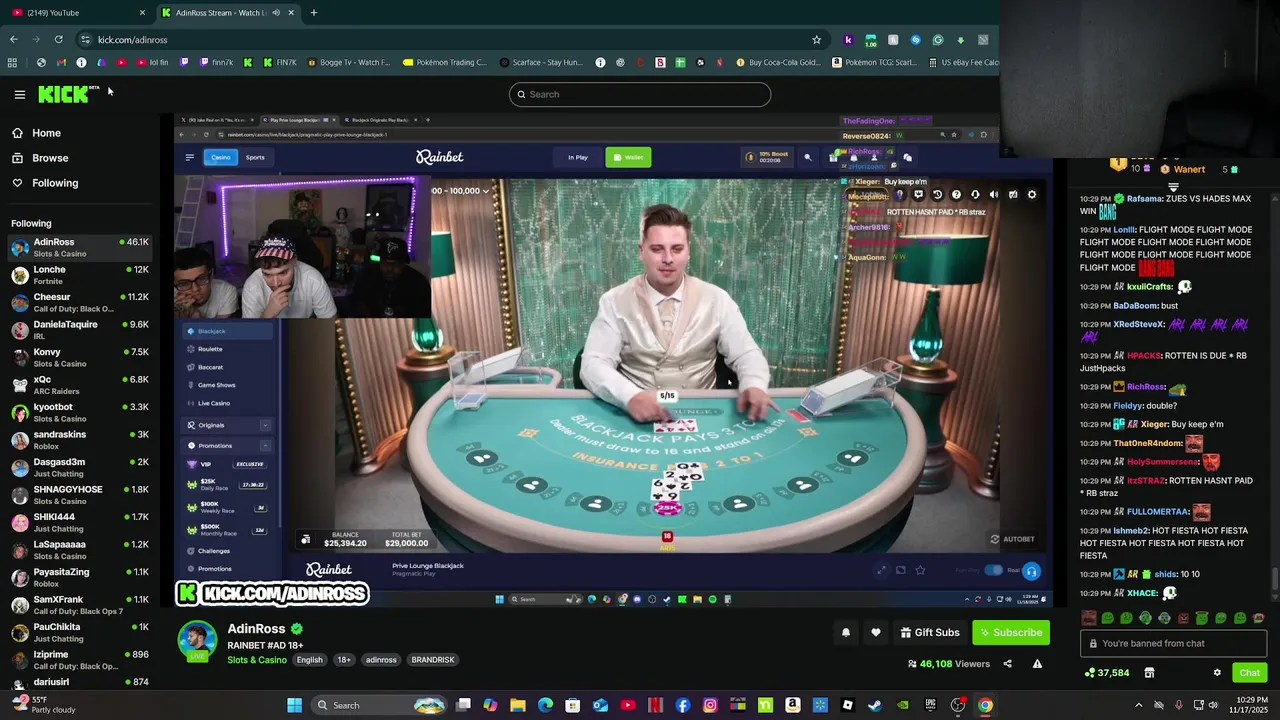Open DanielaTaquire channel in the Following list

pos(80,330)
